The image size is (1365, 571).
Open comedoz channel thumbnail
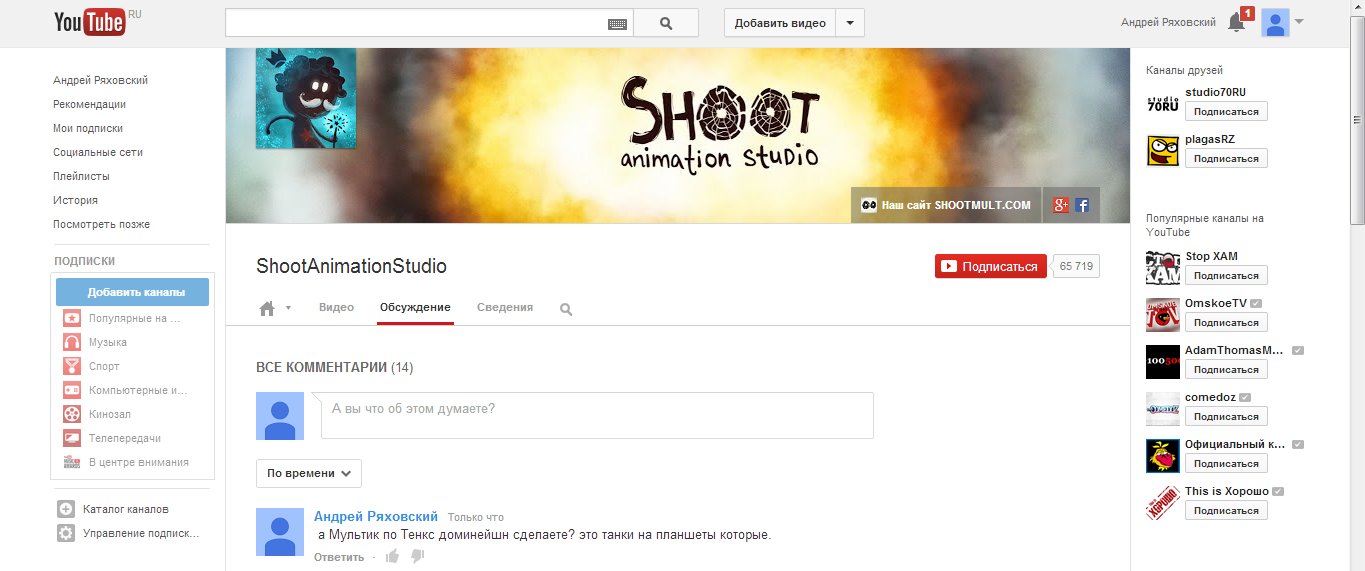pos(1163,408)
